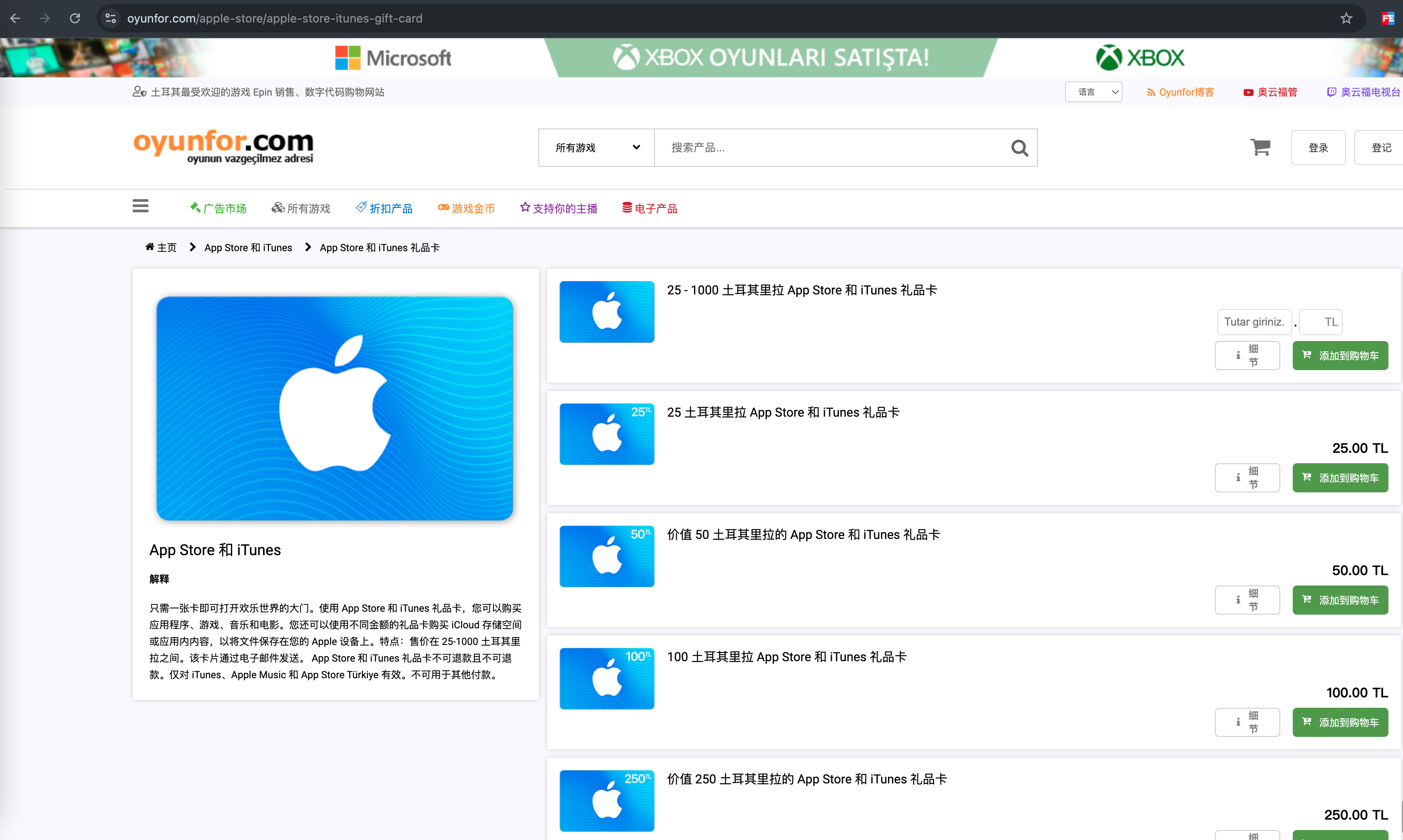Image resolution: width=1403 pixels, height=840 pixels.
Task: Open the 价值 250 土耳其里拉 card title
Action: tap(807, 779)
